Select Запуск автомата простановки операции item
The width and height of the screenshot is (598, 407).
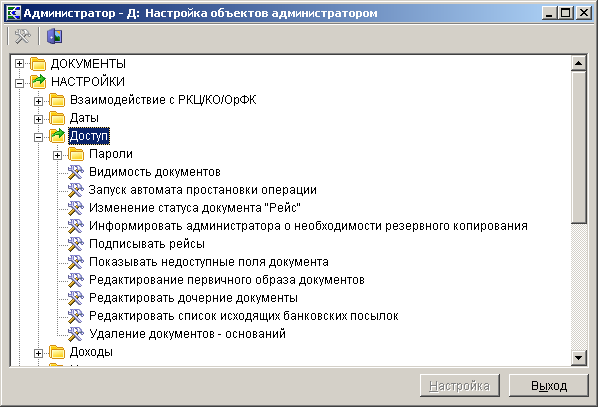tap(203, 190)
